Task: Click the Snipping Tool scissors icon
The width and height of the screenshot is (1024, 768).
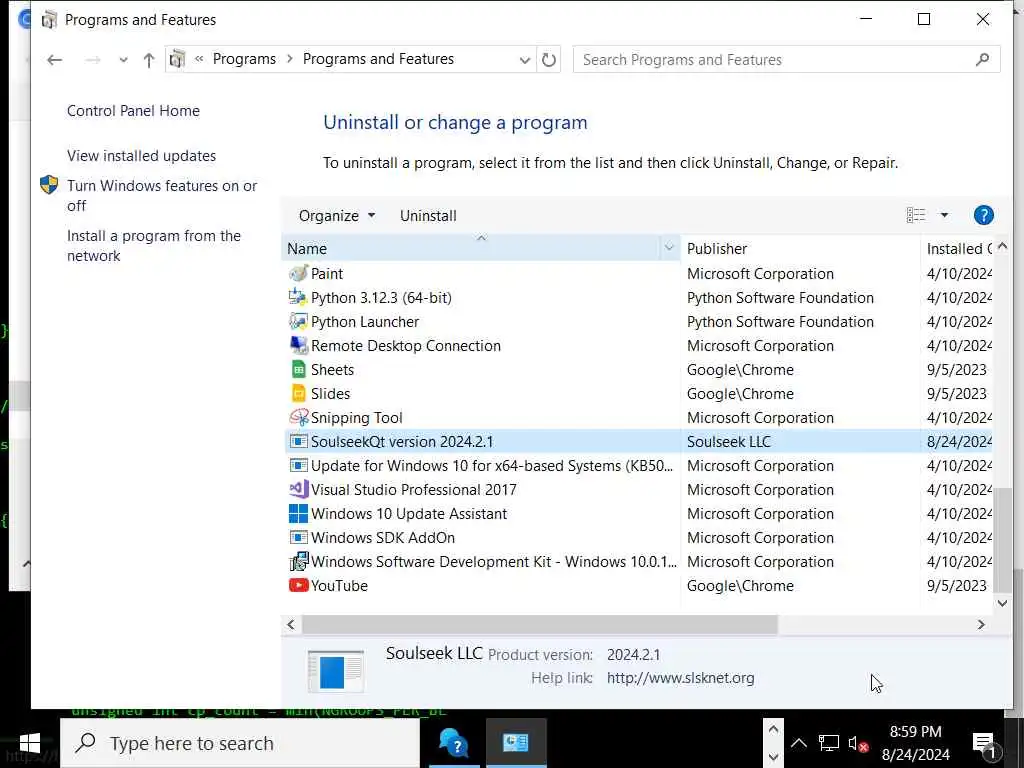Action: tap(298, 417)
